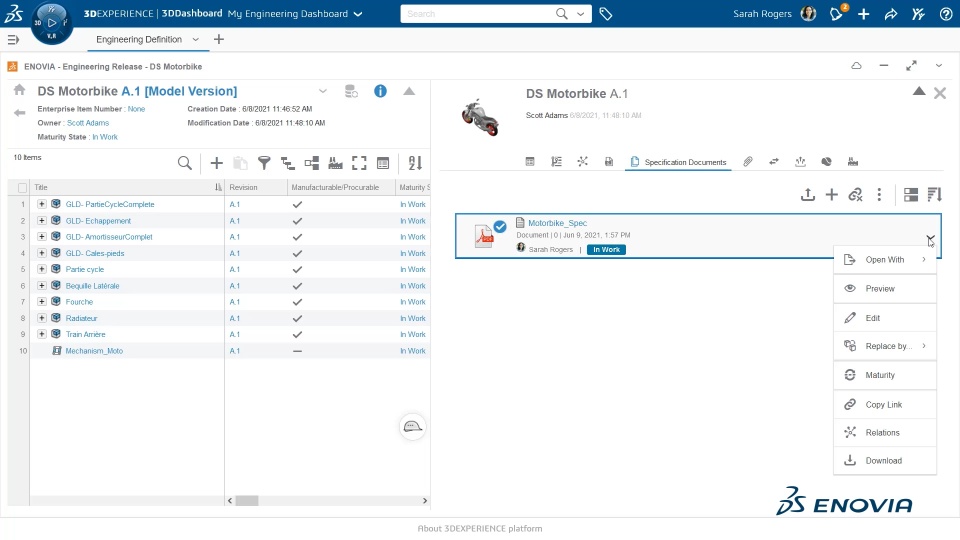
Task: Click the filter funnel icon
Action: pos(264,163)
